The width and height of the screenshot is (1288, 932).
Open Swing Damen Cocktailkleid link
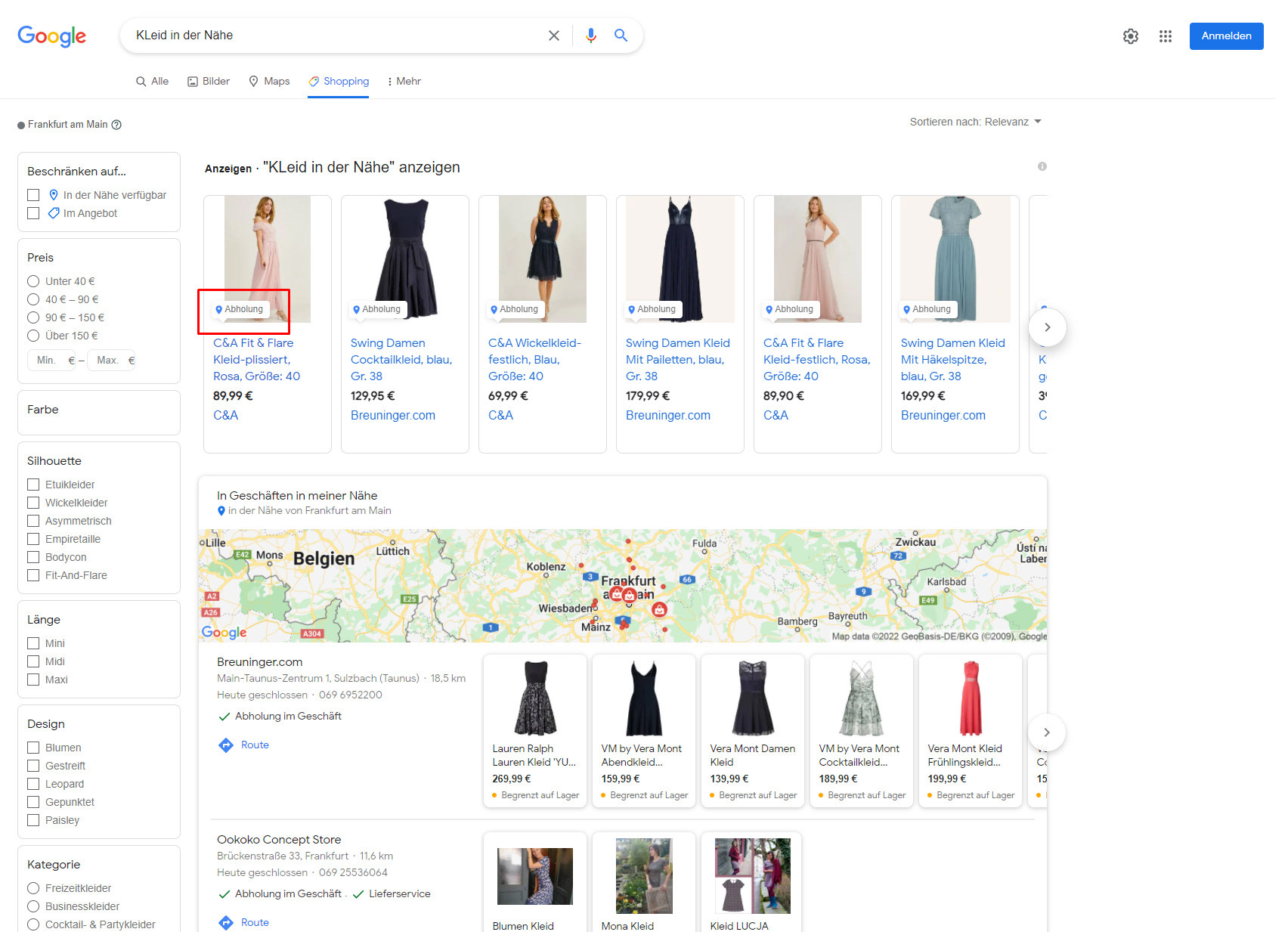(x=401, y=360)
